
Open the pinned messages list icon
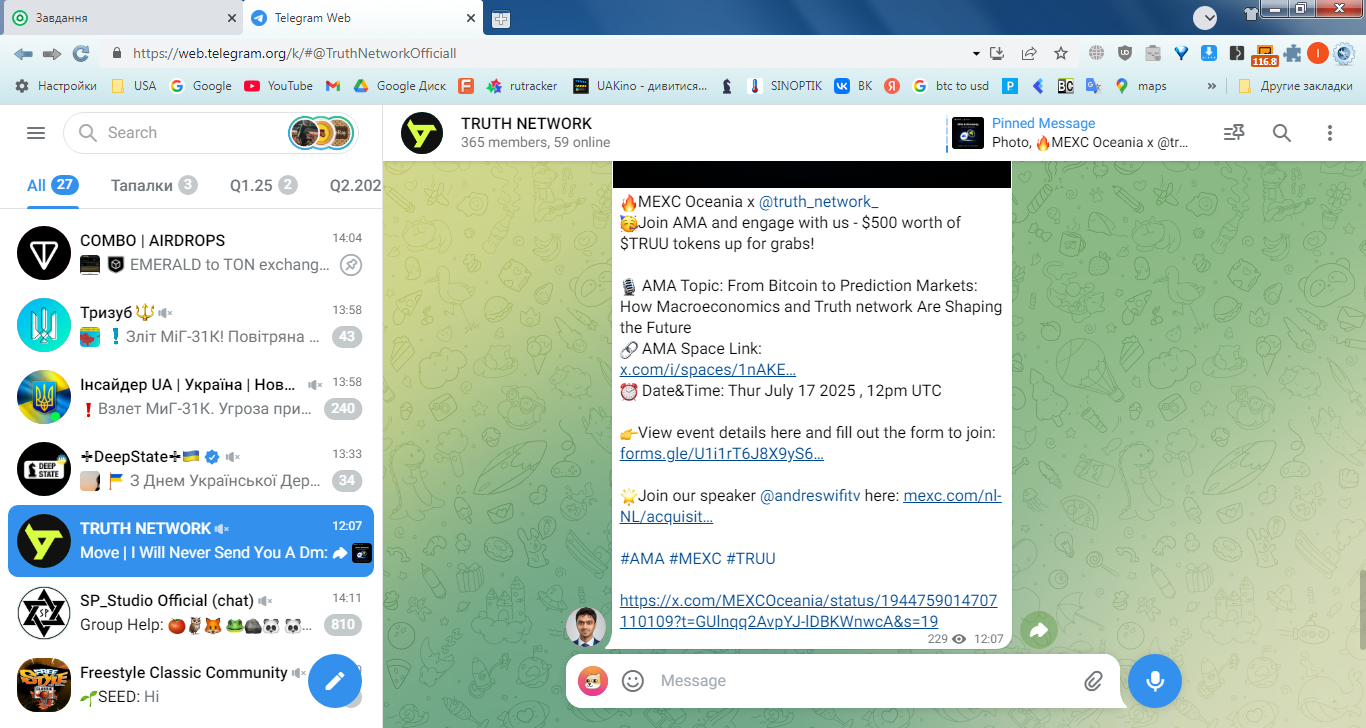[x=1234, y=133]
